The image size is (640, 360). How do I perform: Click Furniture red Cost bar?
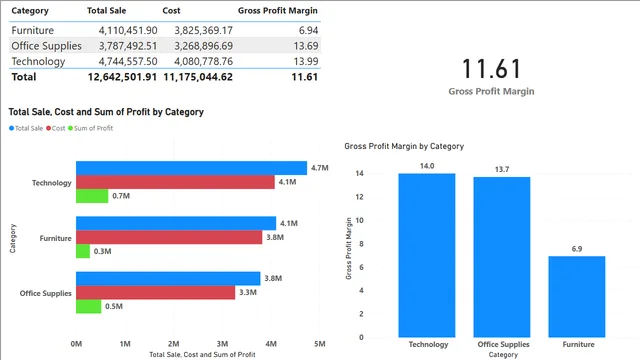169,237
